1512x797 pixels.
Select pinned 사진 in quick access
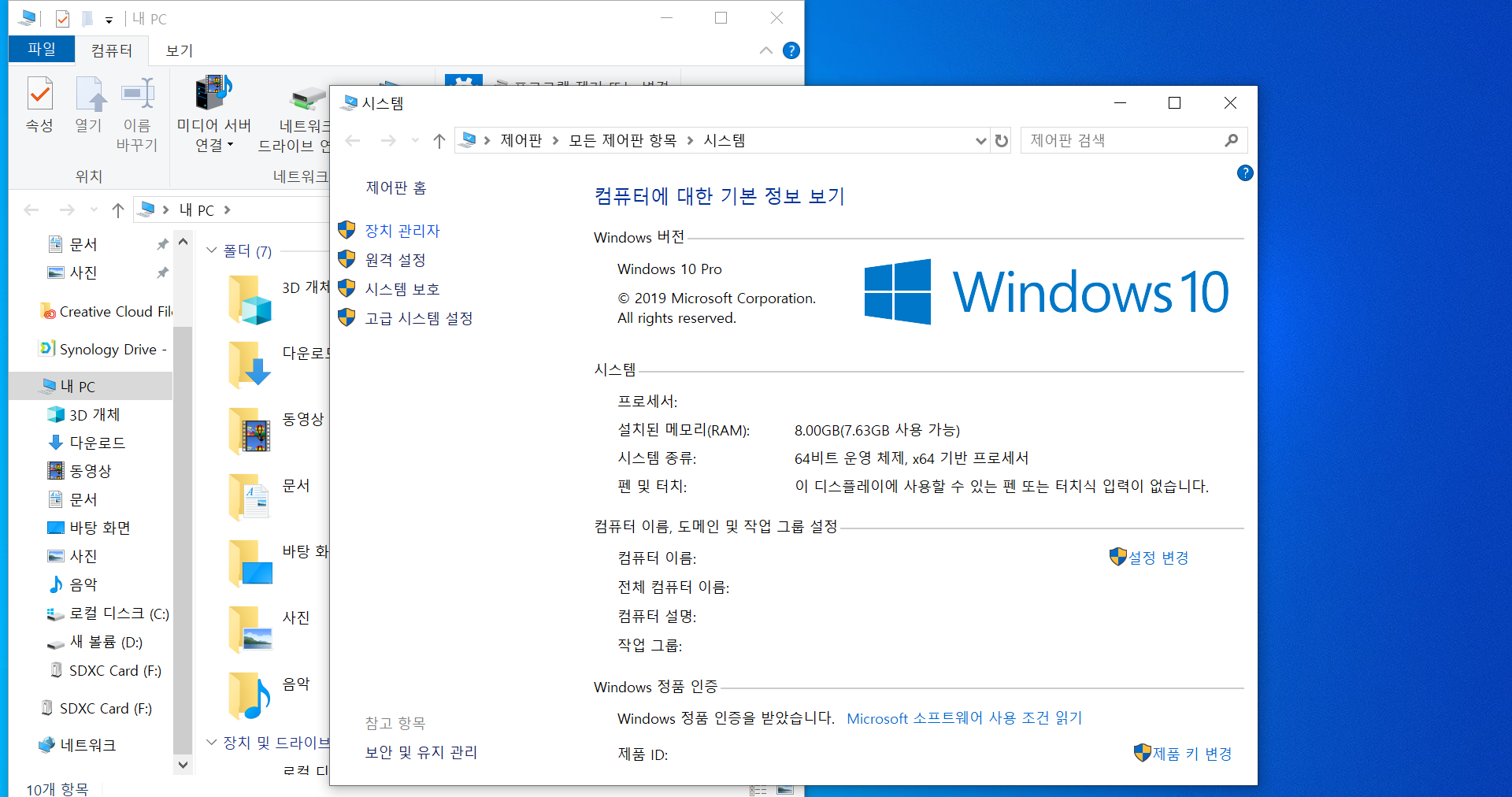pos(83,272)
